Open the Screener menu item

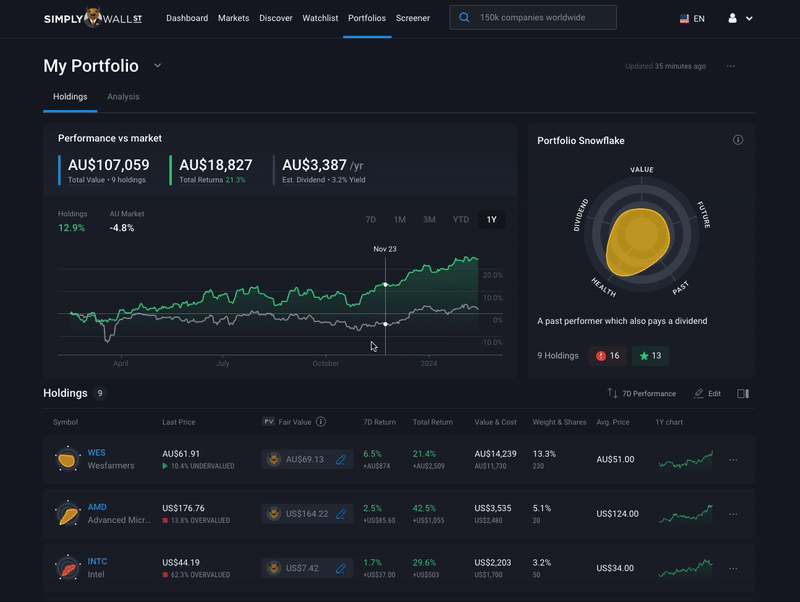413,18
